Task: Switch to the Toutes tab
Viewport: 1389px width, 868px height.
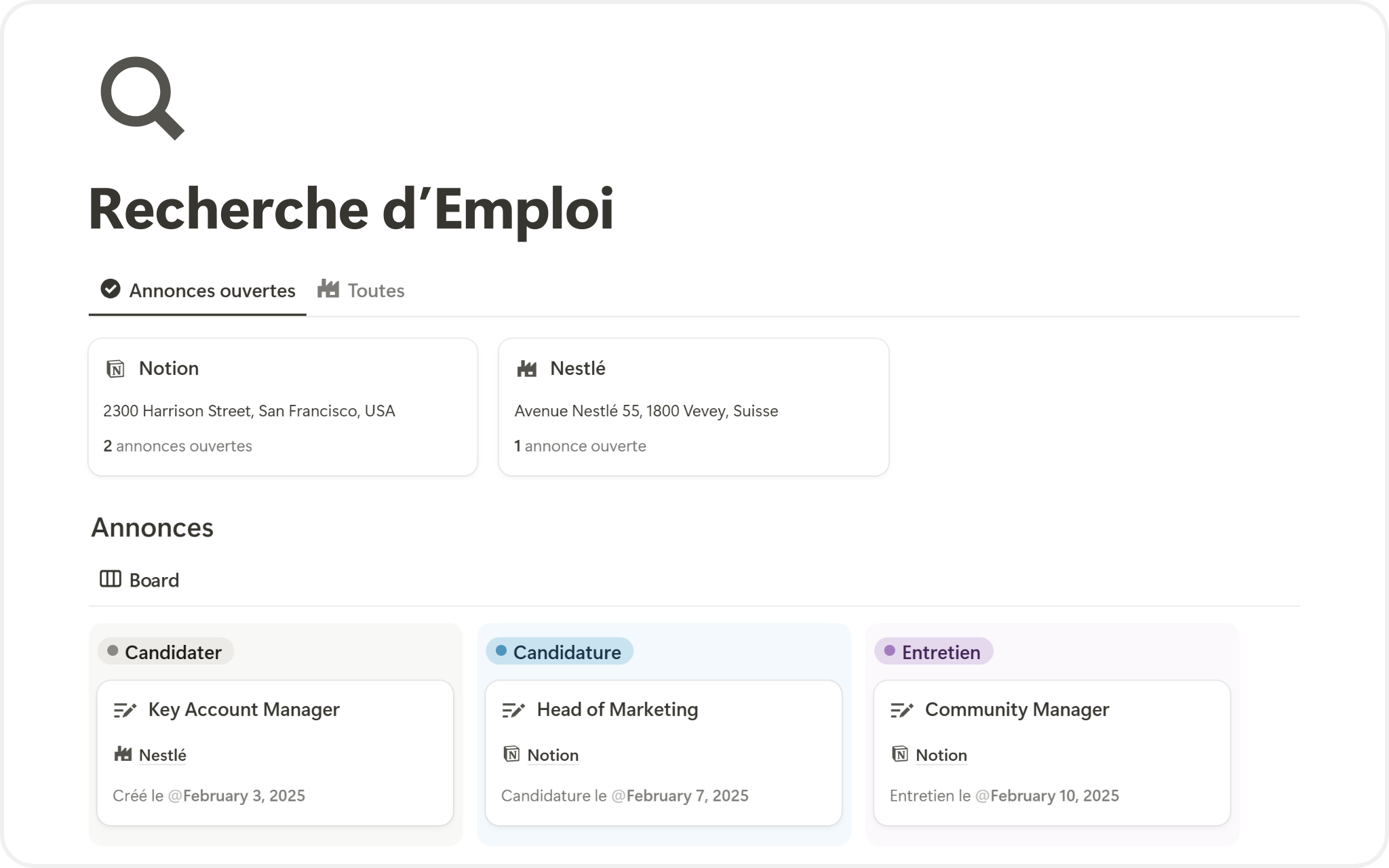Action: [375, 291]
